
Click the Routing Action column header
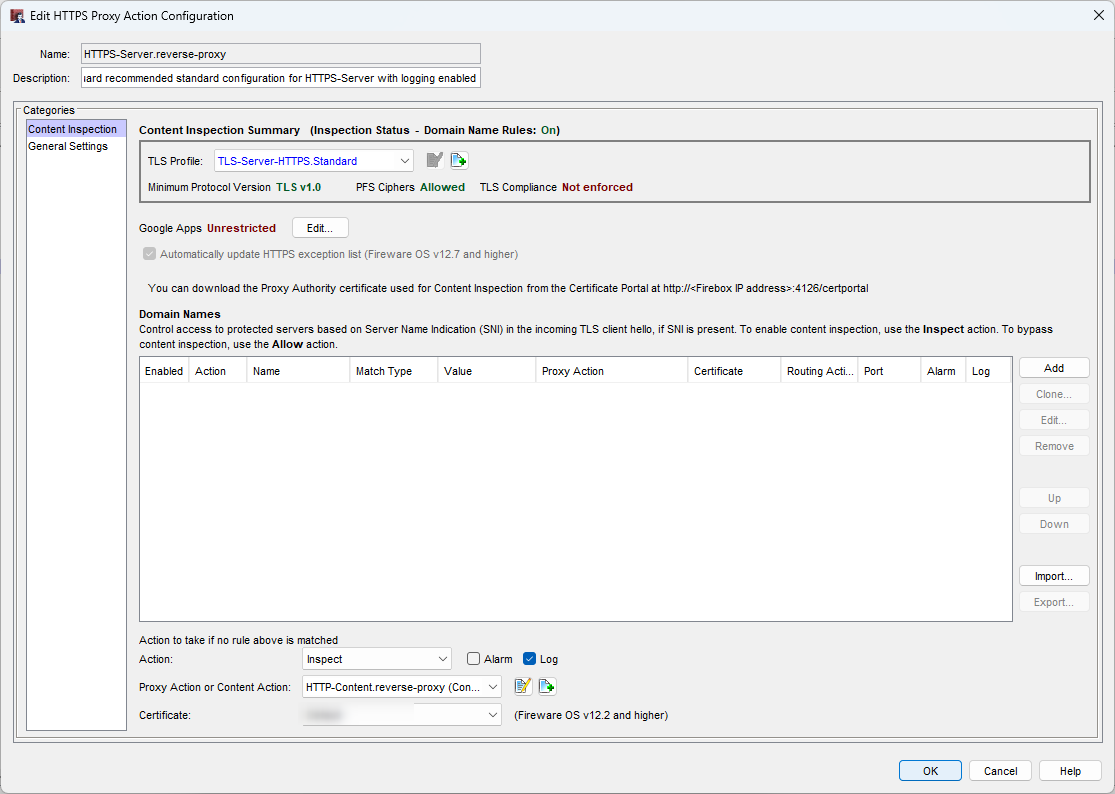point(820,371)
